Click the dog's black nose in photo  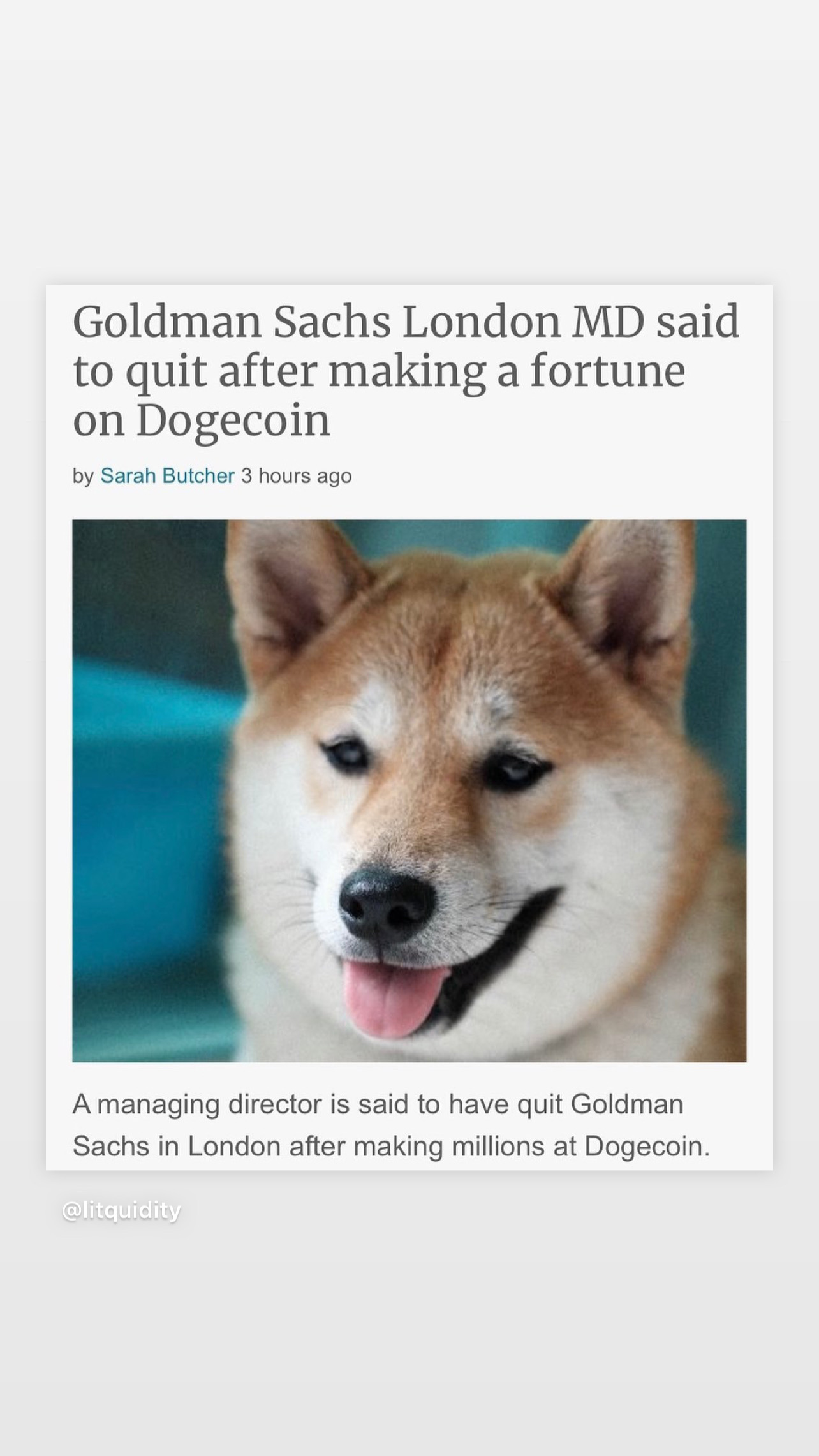387,905
